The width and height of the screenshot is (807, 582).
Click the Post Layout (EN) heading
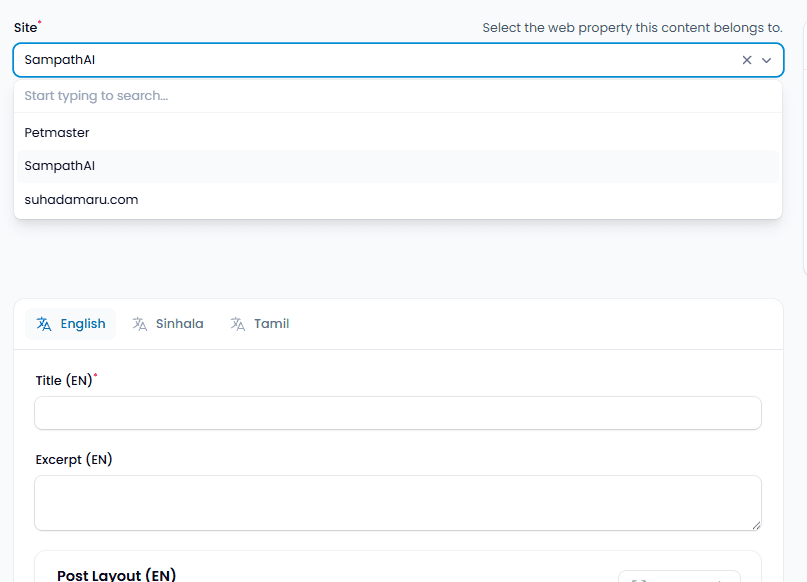[116, 575]
